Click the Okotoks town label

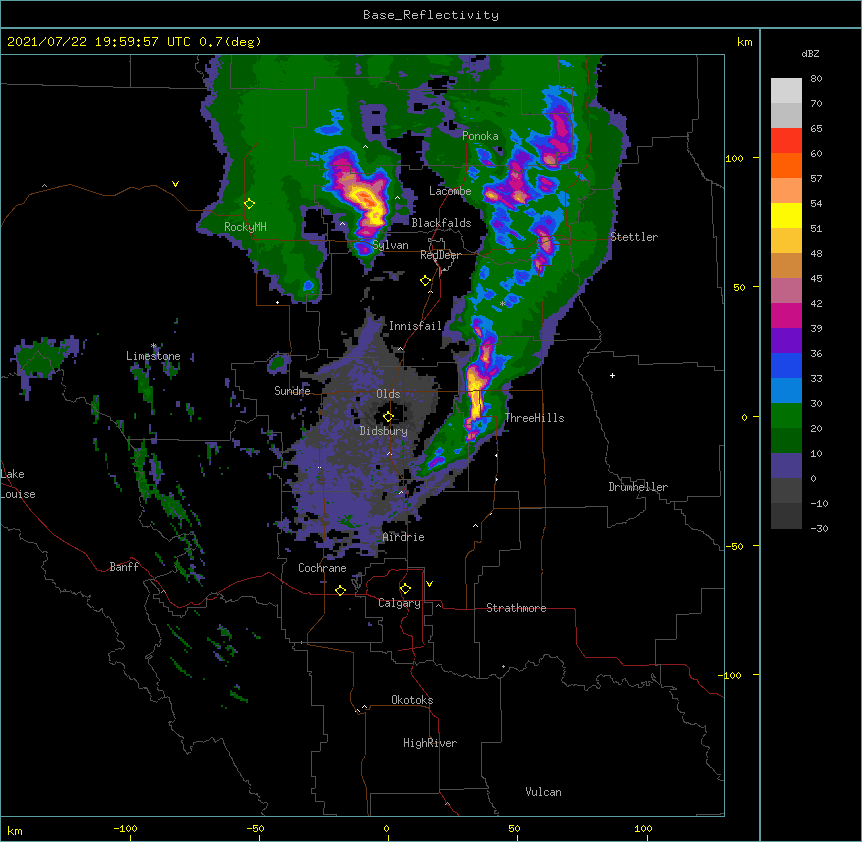coord(412,700)
